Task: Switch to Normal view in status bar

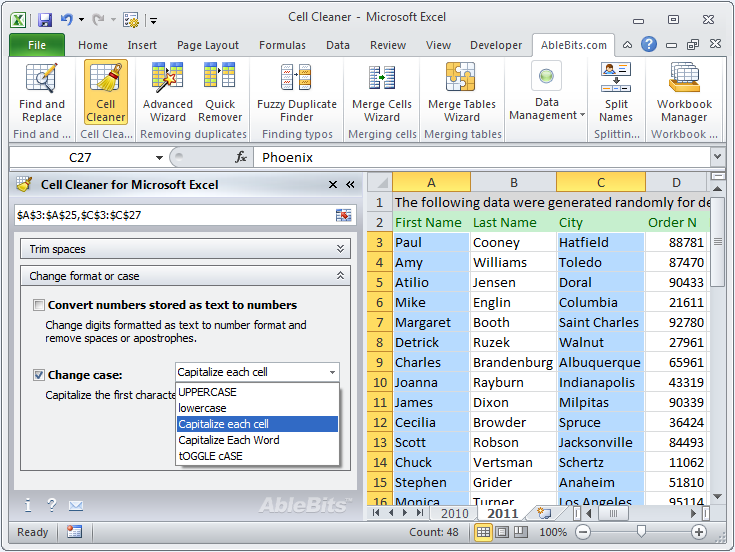Action: [x=483, y=532]
